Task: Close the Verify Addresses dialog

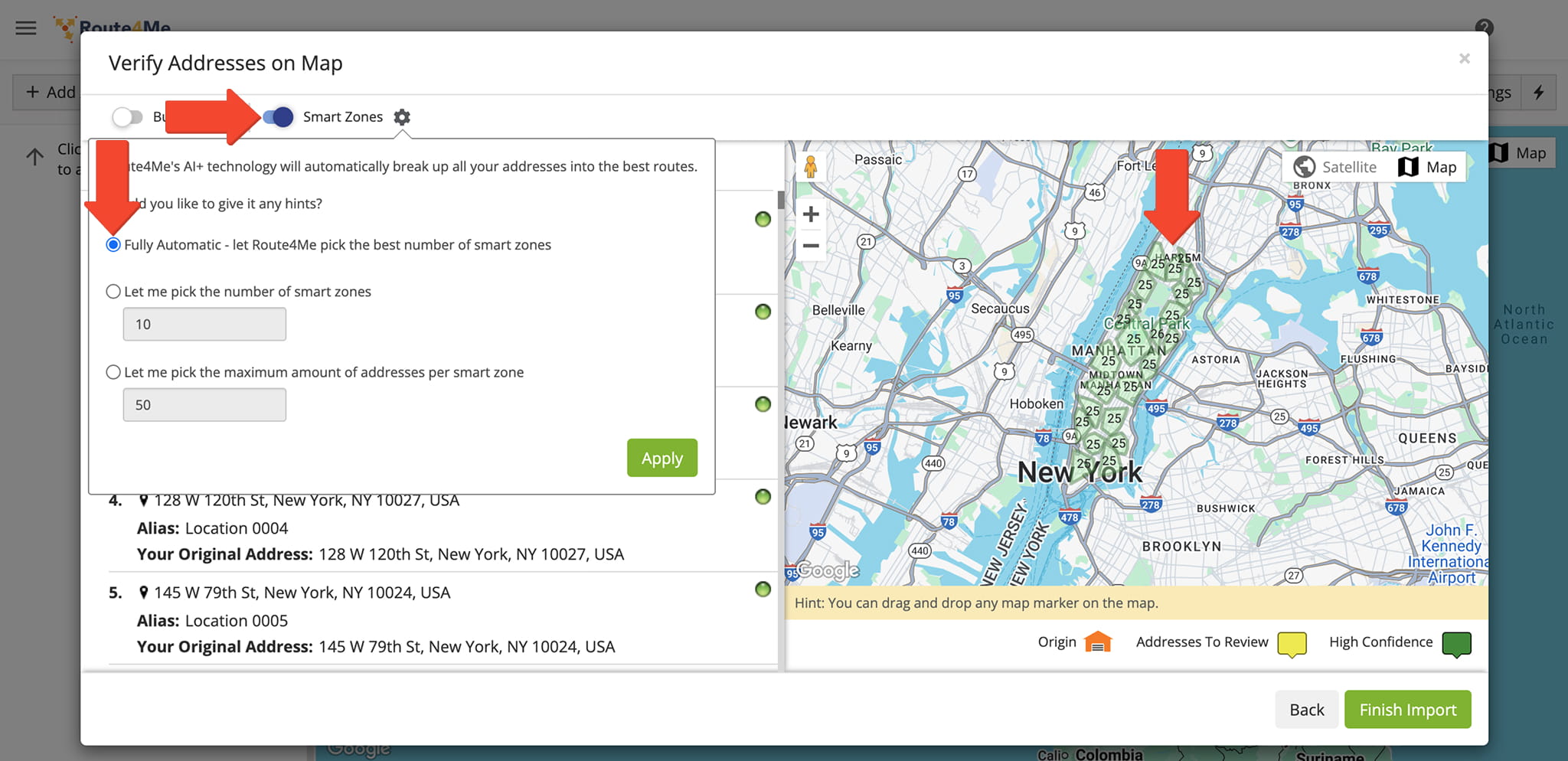Action: coord(1464,59)
